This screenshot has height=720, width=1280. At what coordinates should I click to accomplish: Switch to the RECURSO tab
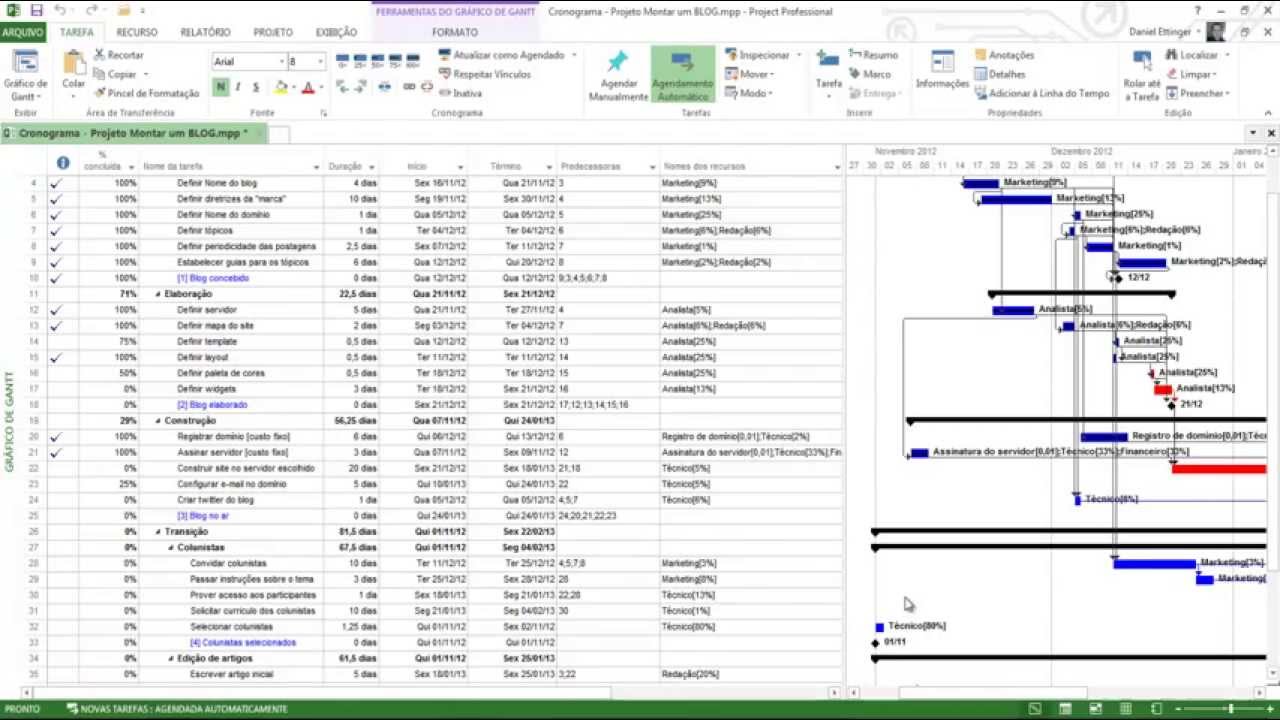(x=137, y=32)
